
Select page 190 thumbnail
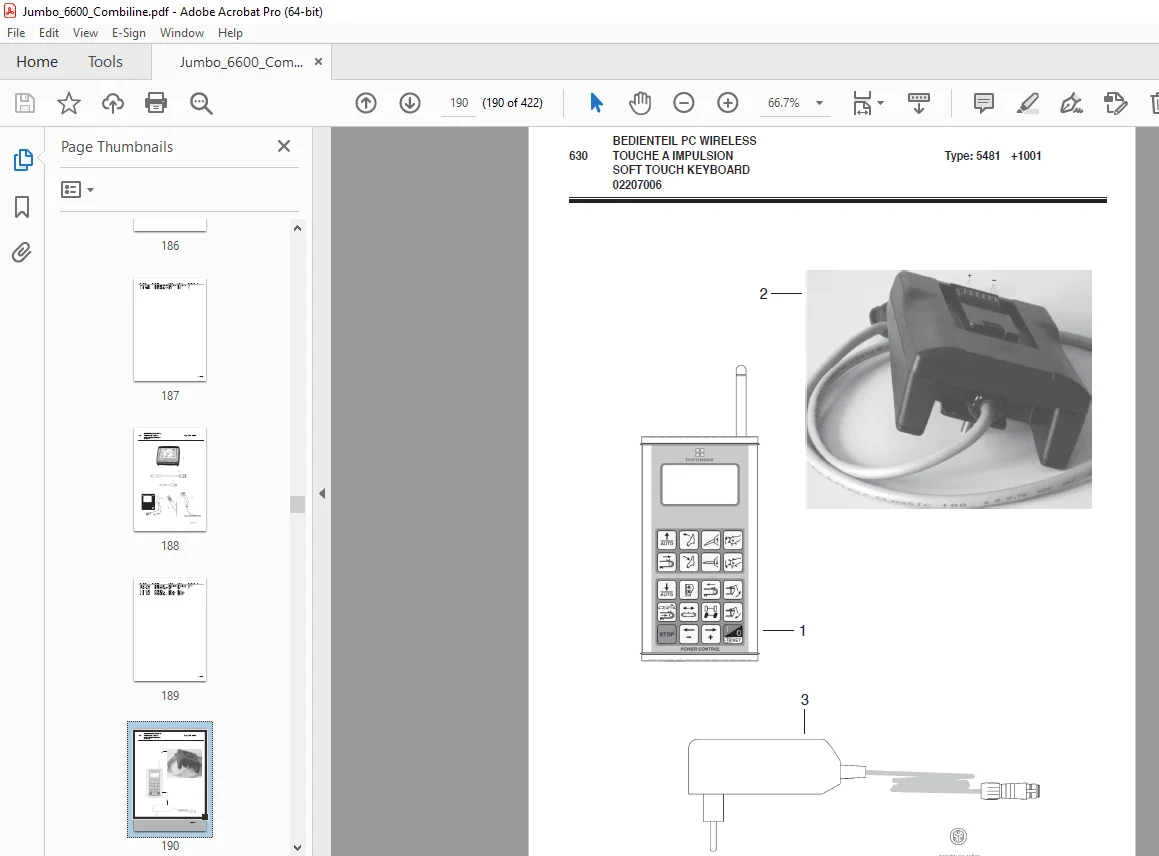[170, 779]
